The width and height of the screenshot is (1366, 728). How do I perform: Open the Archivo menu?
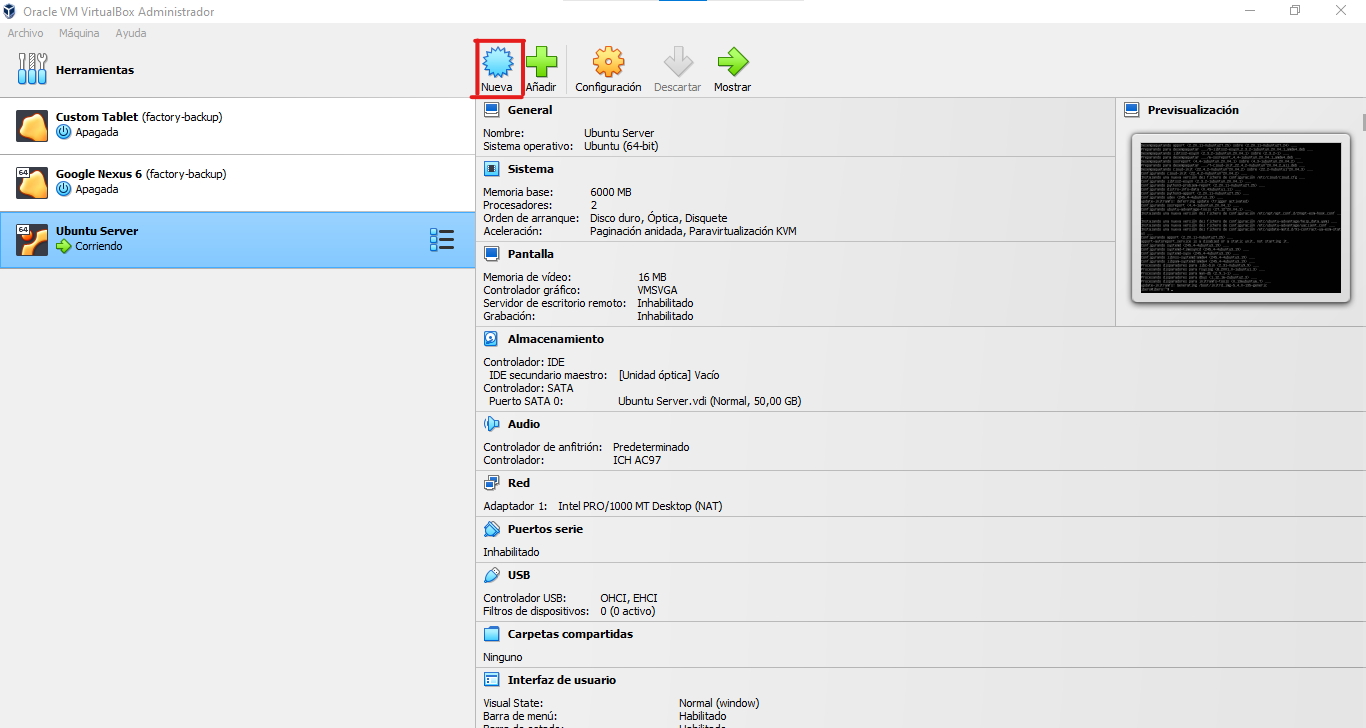point(25,33)
